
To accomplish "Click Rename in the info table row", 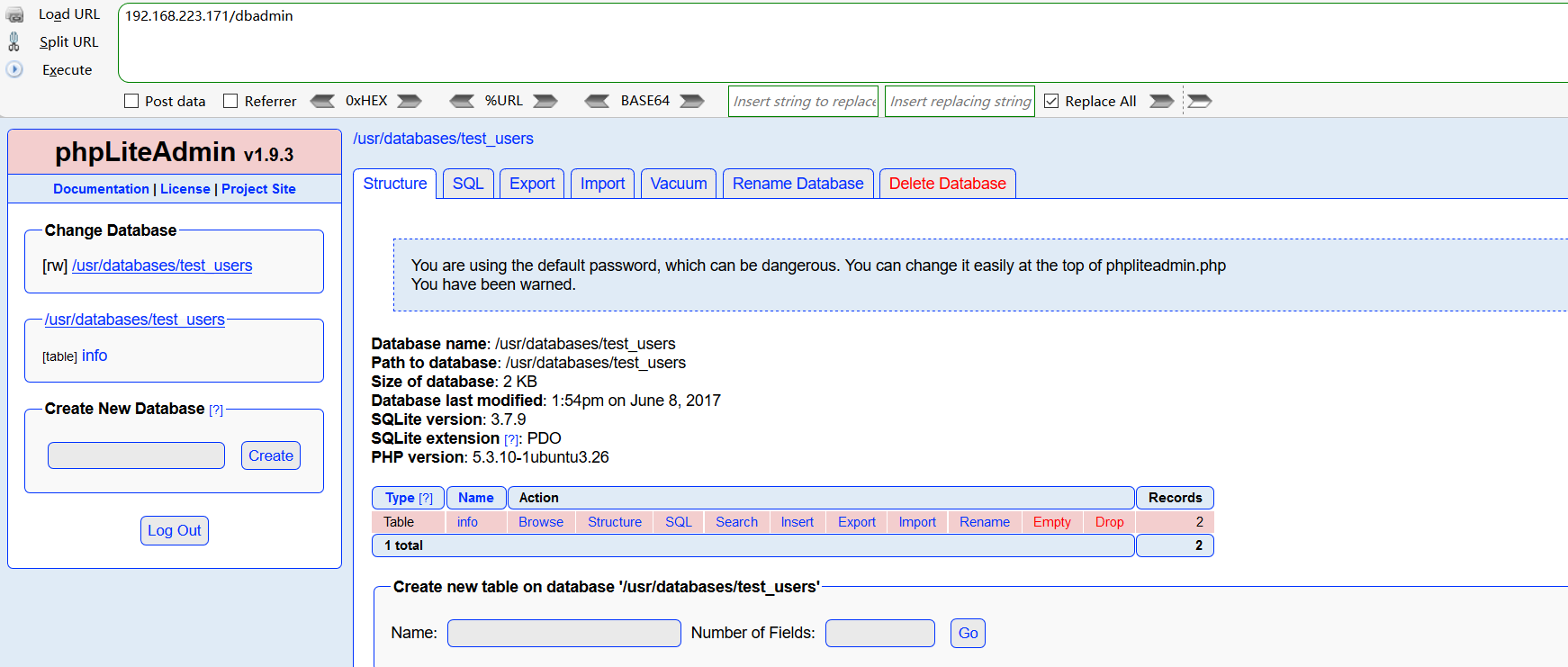I will (985, 522).
